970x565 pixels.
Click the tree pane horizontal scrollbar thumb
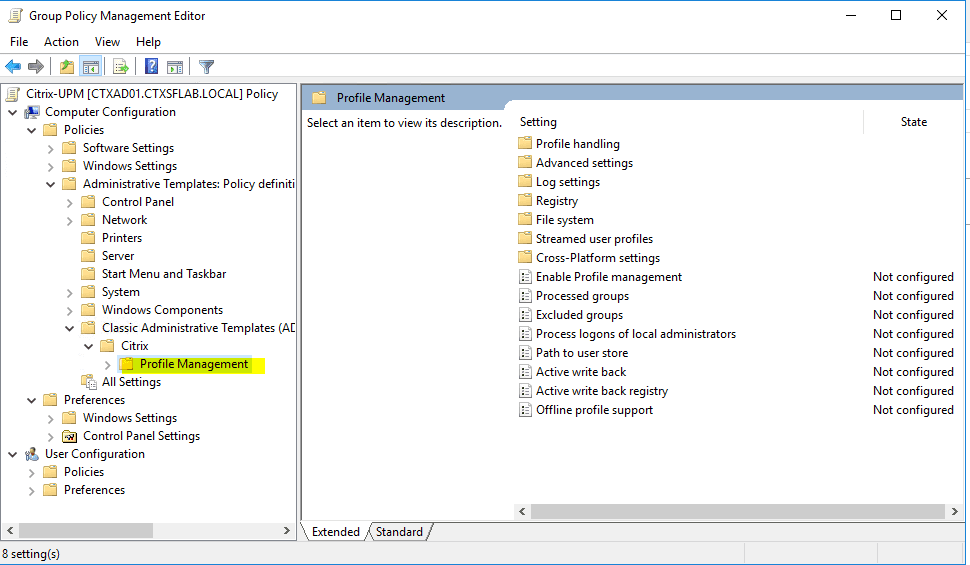(x=86, y=530)
